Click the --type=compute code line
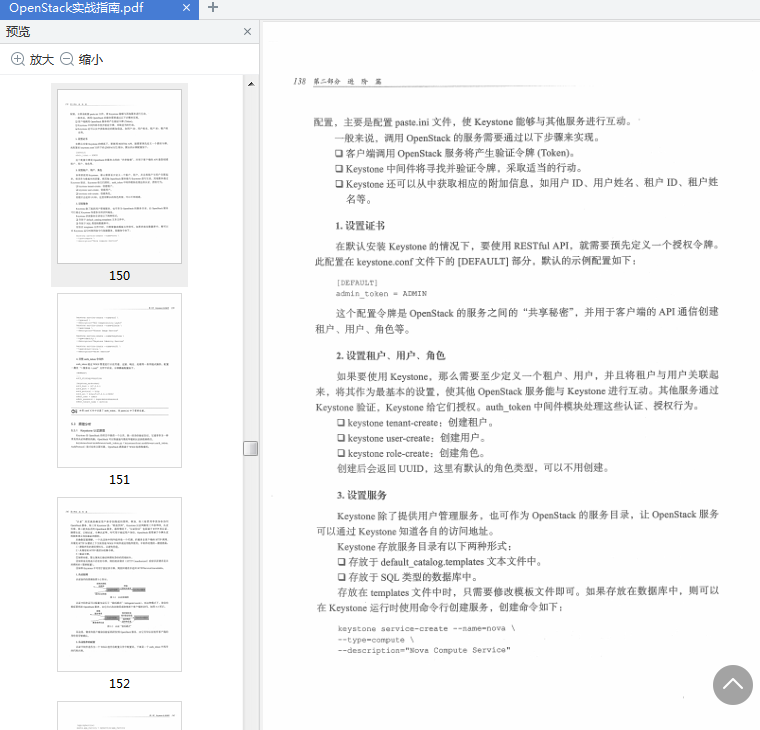This screenshot has width=760, height=730. 376,640
